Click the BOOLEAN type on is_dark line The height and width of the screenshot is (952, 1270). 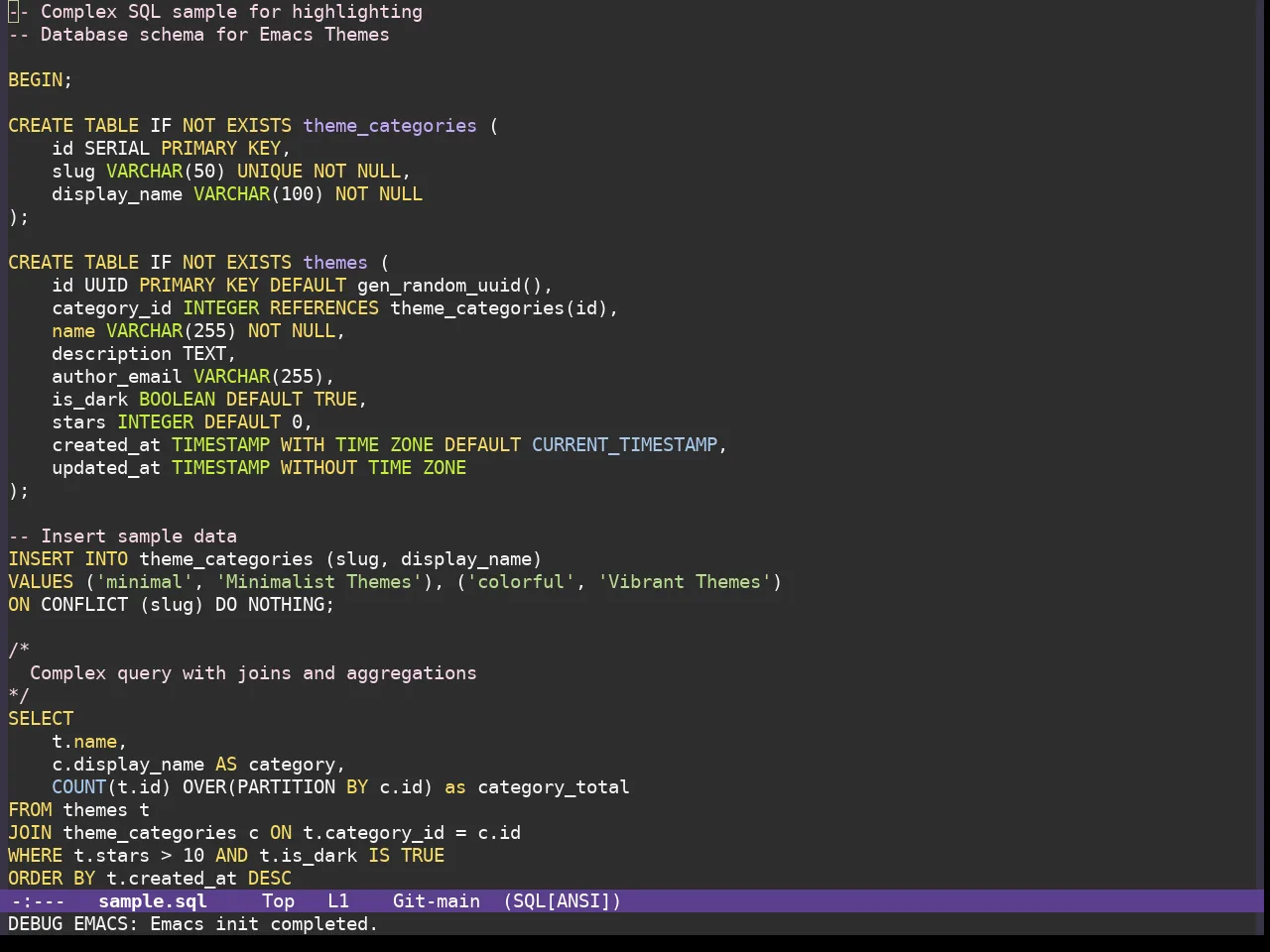click(177, 400)
